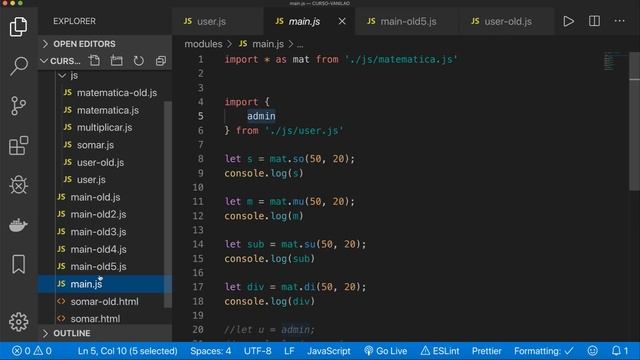
Task: Create a new file in workspace
Action: pyautogui.click(x=94, y=61)
